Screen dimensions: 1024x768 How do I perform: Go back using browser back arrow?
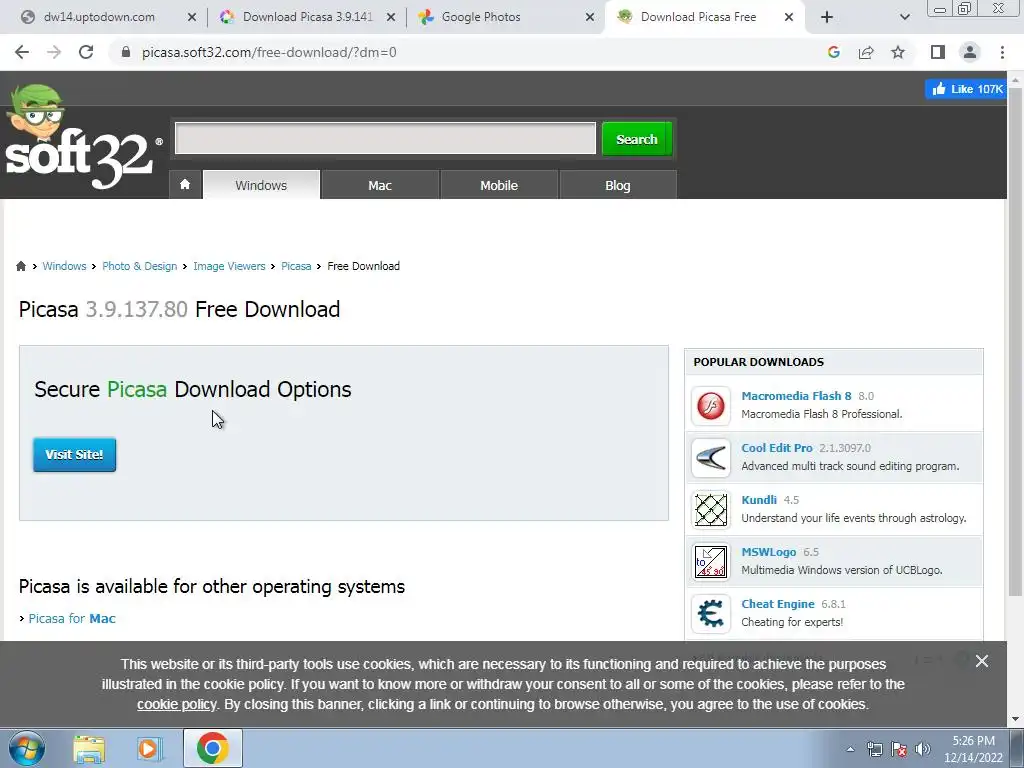point(22,52)
